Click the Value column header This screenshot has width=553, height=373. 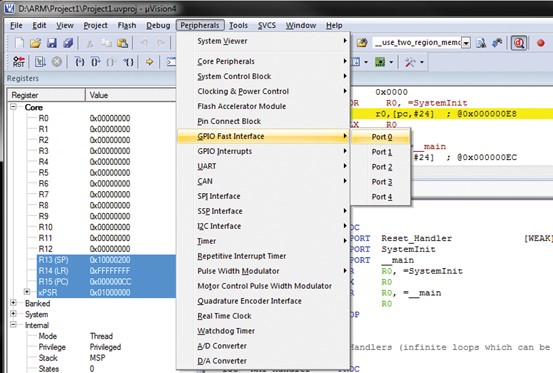point(130,95)
